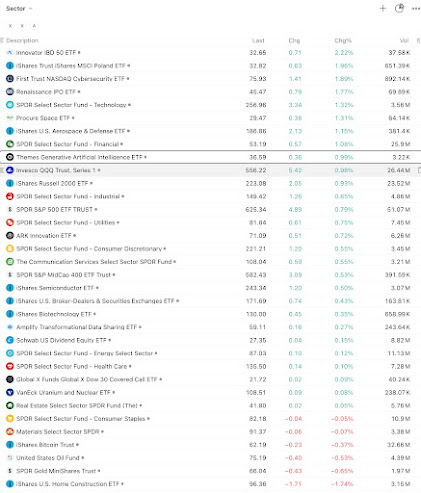Click the '2.22%' change percent value

344,53
